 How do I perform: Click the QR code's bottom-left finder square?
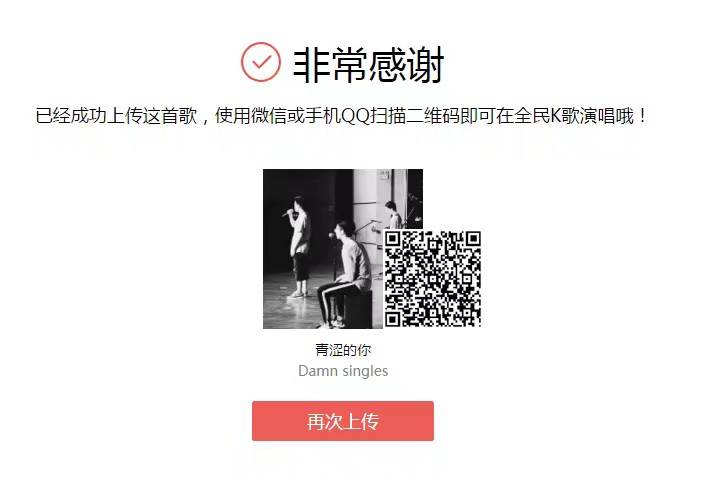tap(393, 318)
